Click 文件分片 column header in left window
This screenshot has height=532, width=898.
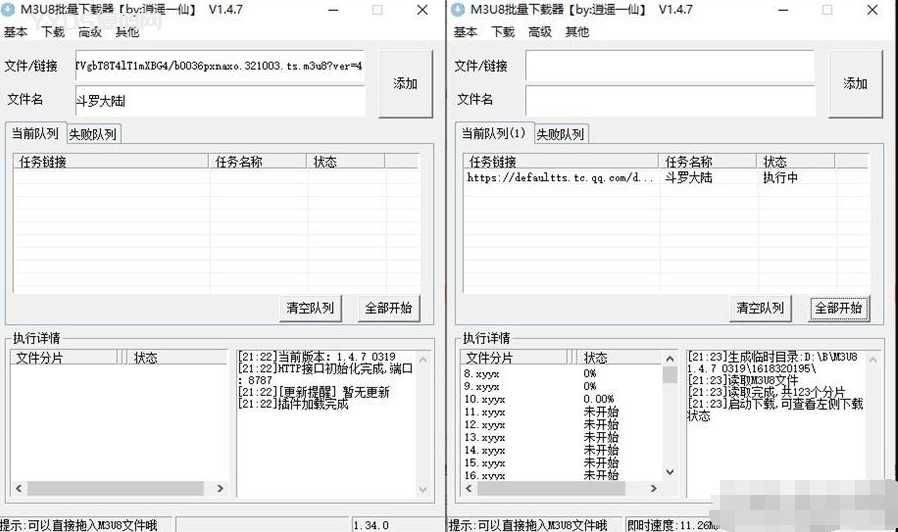[x=64, y=358]
